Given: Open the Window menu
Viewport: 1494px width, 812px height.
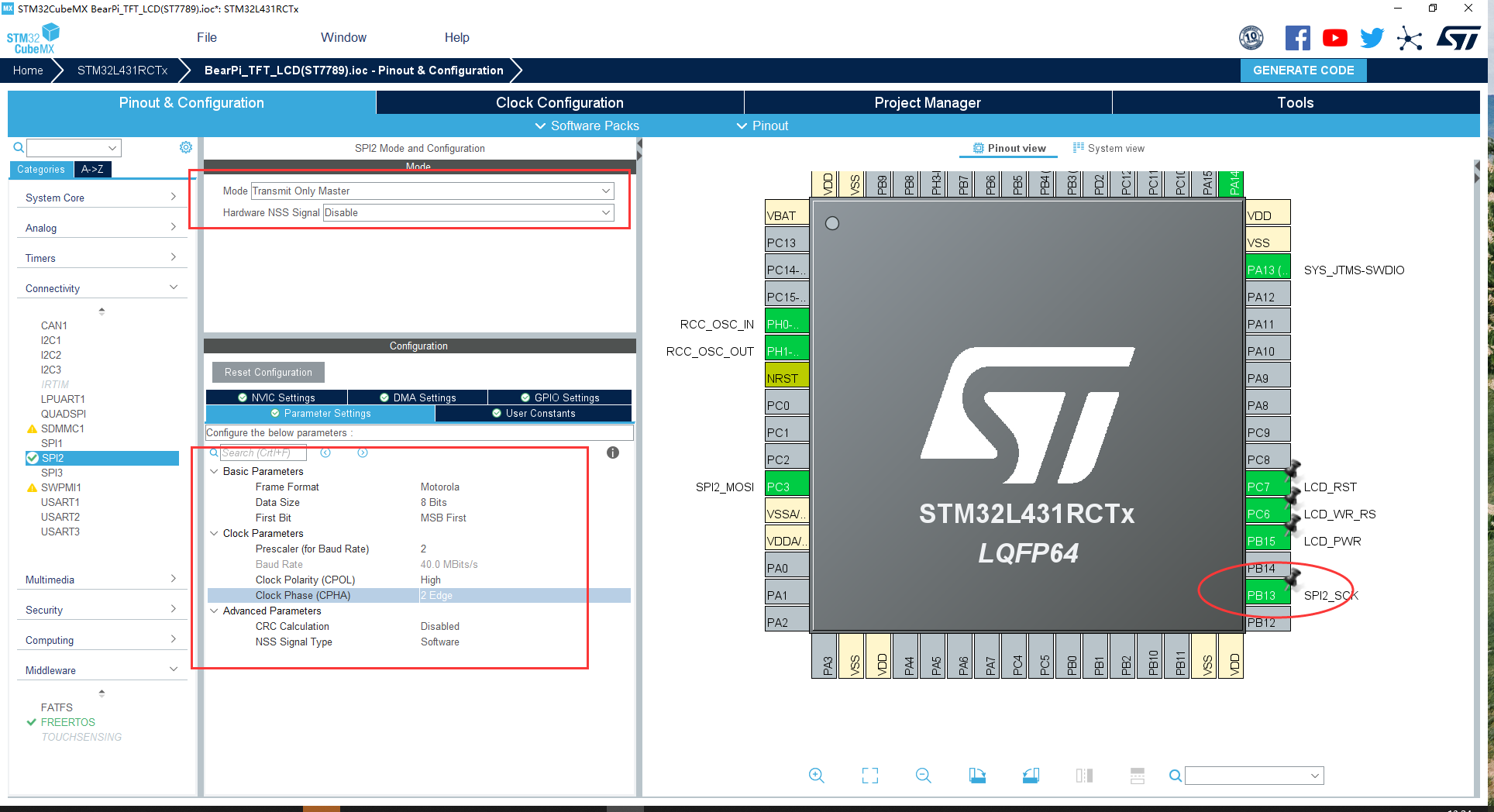Looking at the screenshot, I should tap(343, 37).
